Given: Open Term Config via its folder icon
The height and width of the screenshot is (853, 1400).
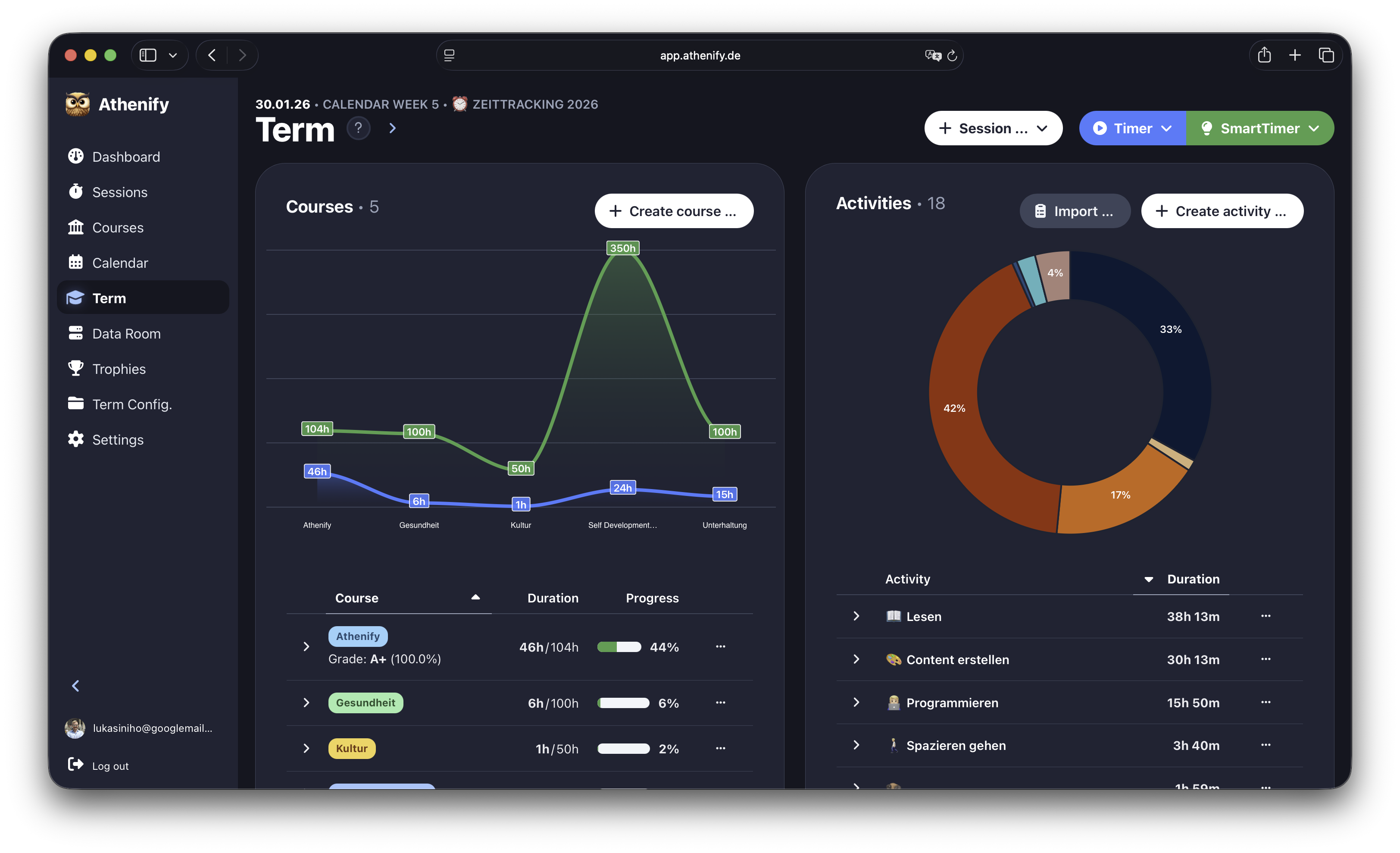Looking at the screenshot, I should [x=76, y=404].
